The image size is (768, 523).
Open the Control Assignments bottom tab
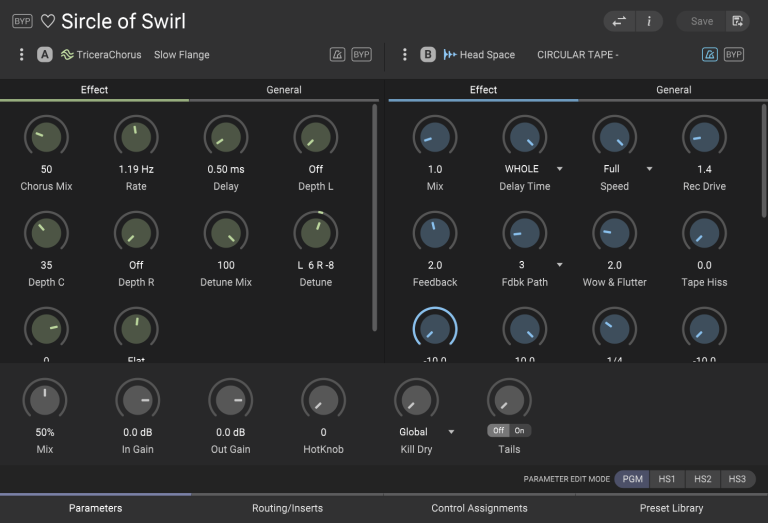click(479, 508)
